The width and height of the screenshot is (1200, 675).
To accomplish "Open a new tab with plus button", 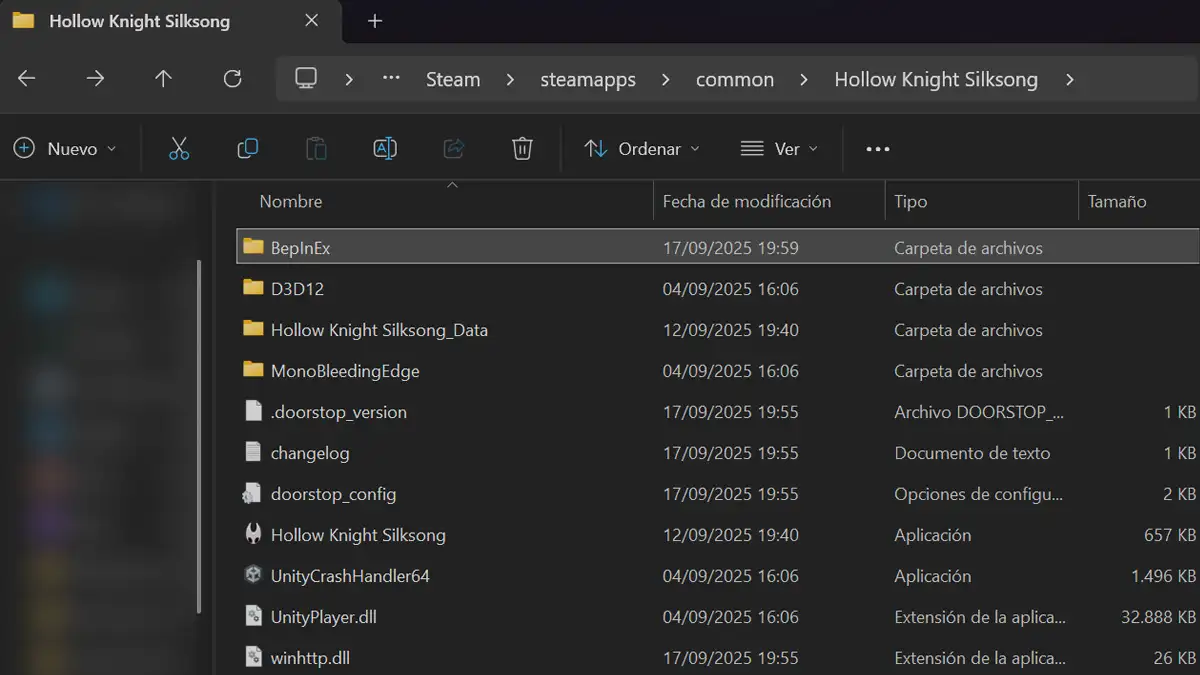I will point(375,21).
